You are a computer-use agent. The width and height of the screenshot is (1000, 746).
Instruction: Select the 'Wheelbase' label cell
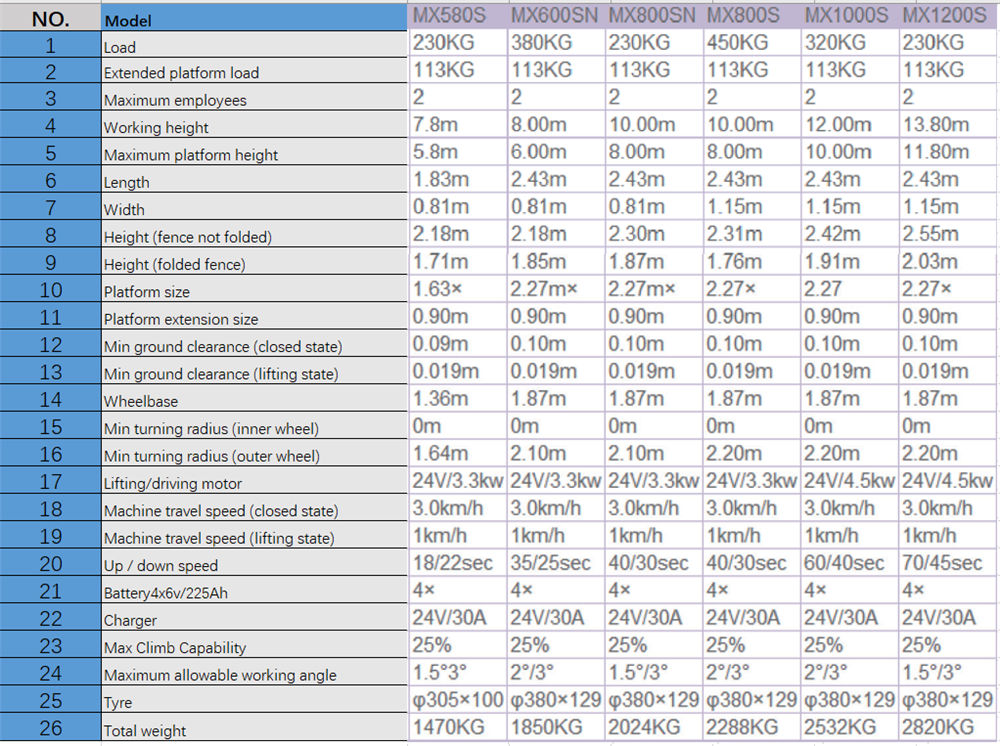tap(254, 401)
